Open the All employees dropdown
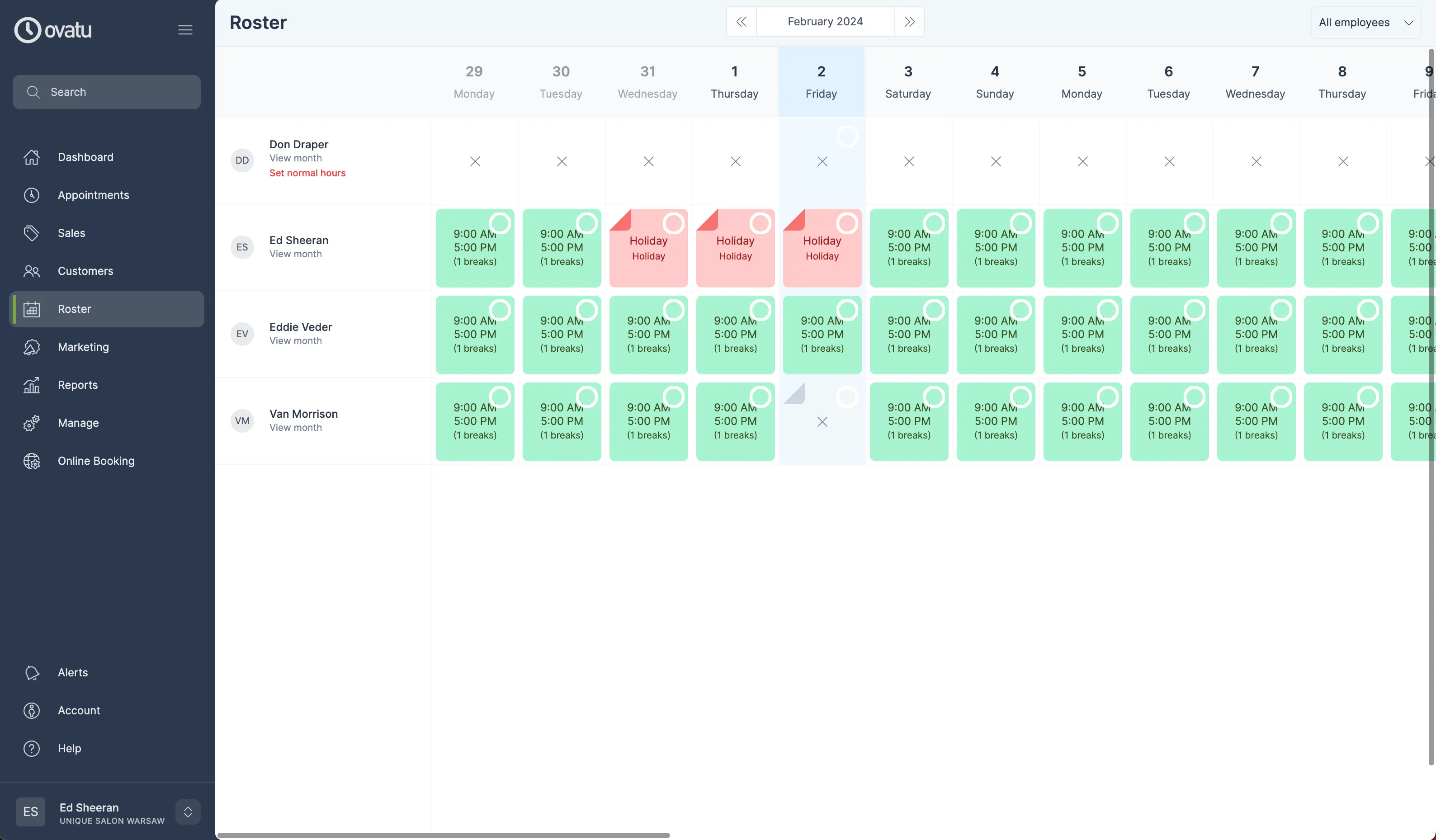 point(1365,22)
